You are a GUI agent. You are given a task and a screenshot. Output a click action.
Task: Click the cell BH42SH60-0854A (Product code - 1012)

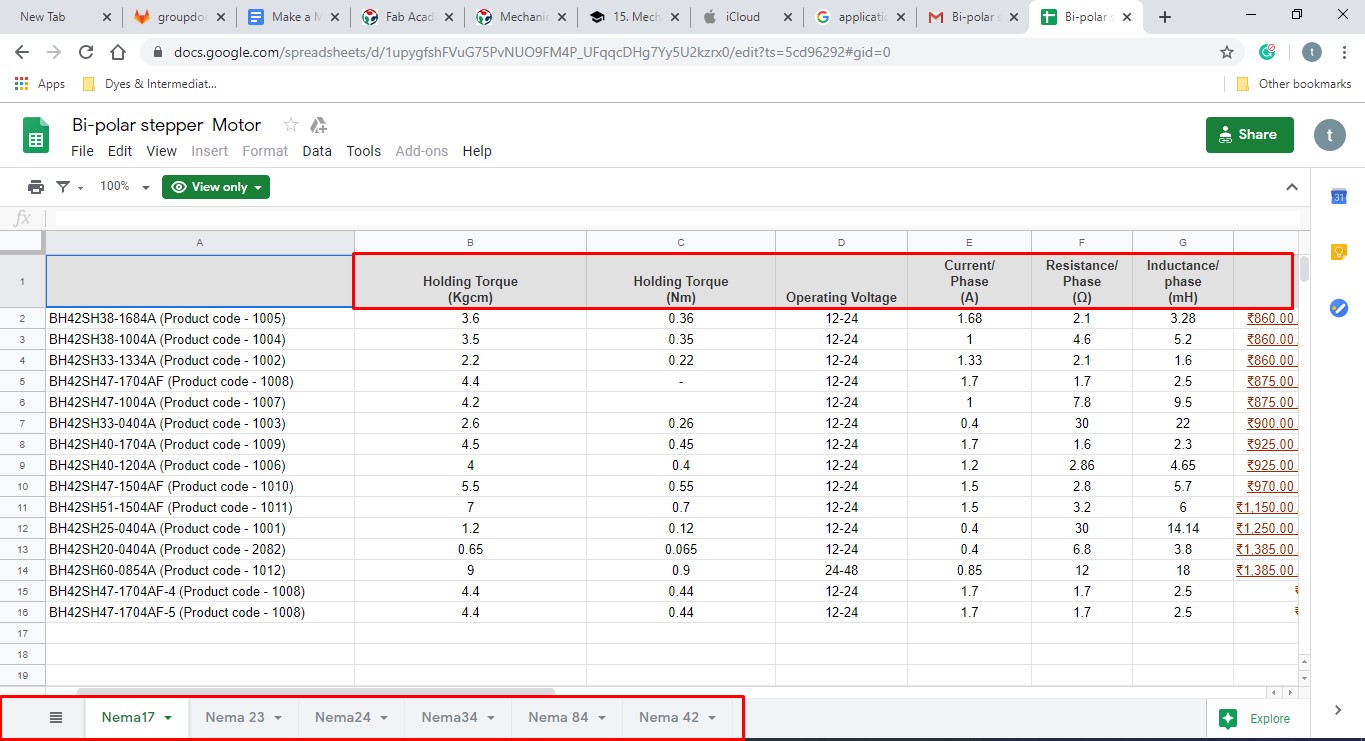pos(200,570)
